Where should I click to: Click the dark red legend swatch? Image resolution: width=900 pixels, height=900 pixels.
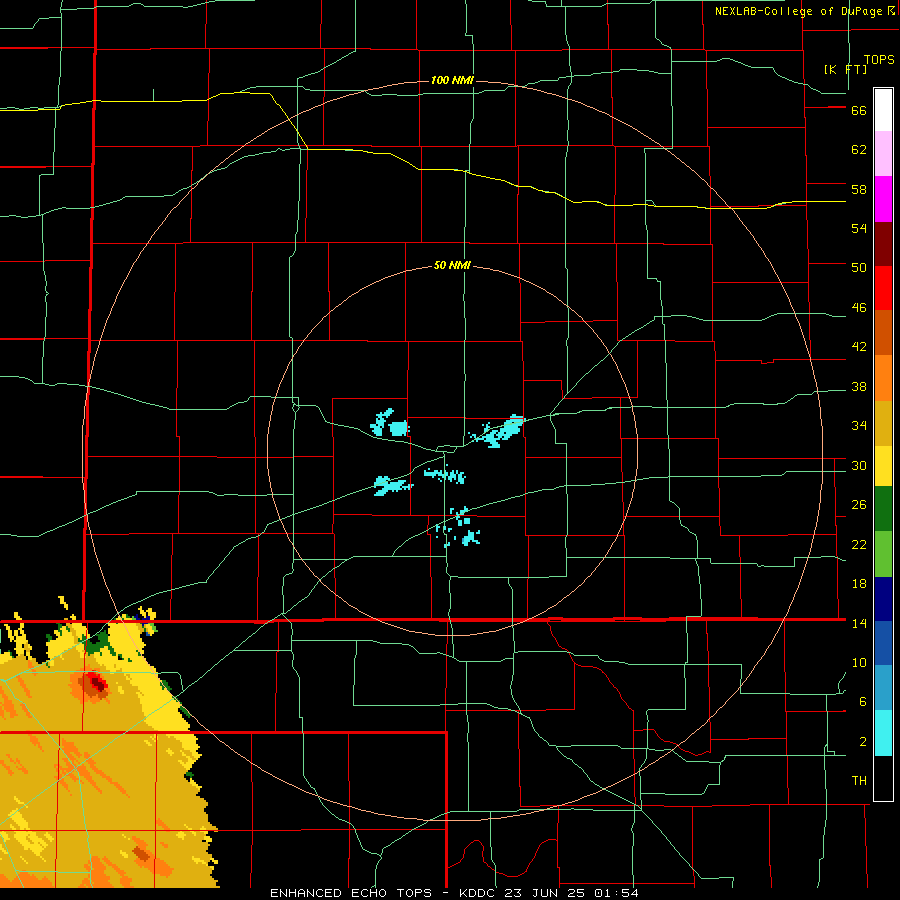883,244
